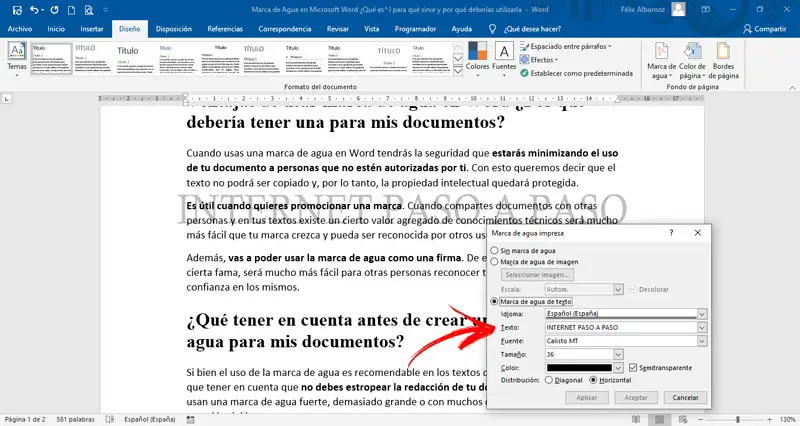Image resolution: width=800 pixels, height=426 pixels.
Task: Click the Cancelar button
Action: pyautogui.click(x=685, y=397)
